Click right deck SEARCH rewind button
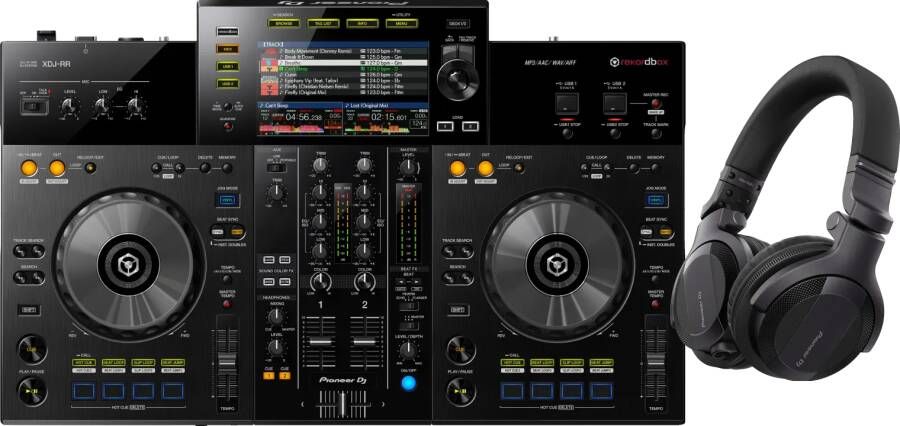The height and width of the screenshot is (426, 900). pyautogui.click(x=450, y=277)
